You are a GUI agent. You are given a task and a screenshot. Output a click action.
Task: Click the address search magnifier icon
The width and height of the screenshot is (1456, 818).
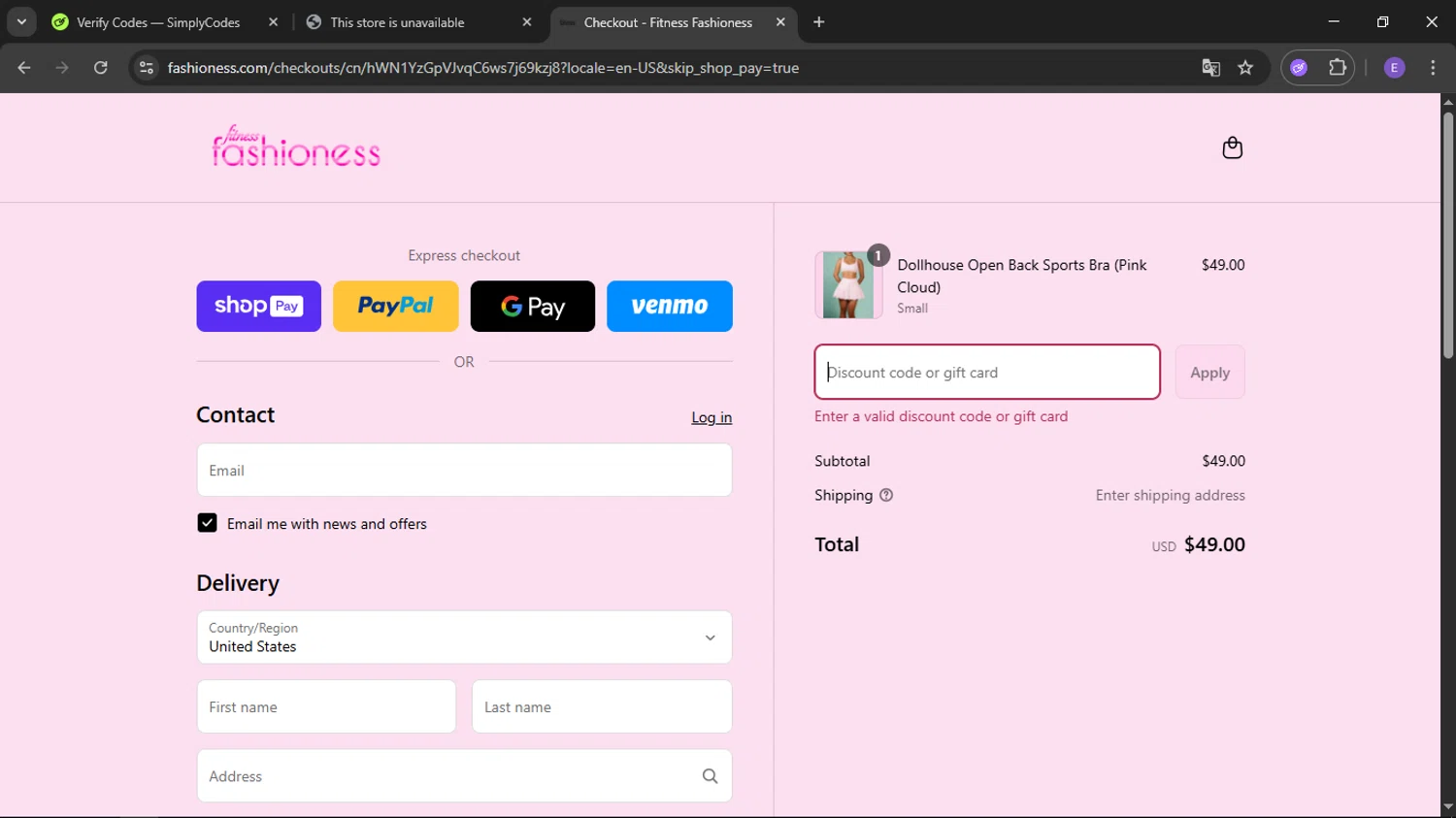pos(710,776)
